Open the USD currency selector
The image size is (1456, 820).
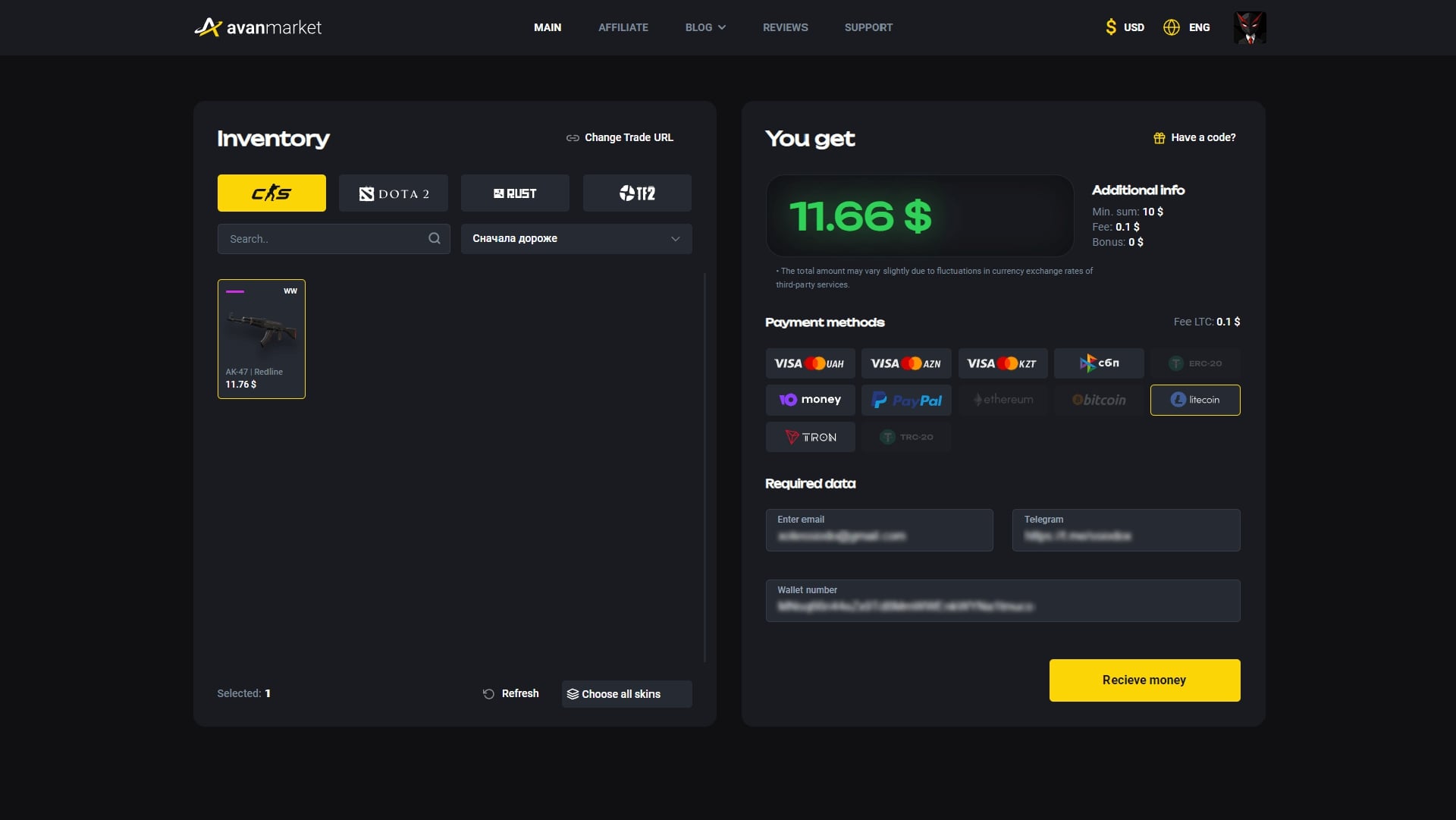click(1125, 27)
